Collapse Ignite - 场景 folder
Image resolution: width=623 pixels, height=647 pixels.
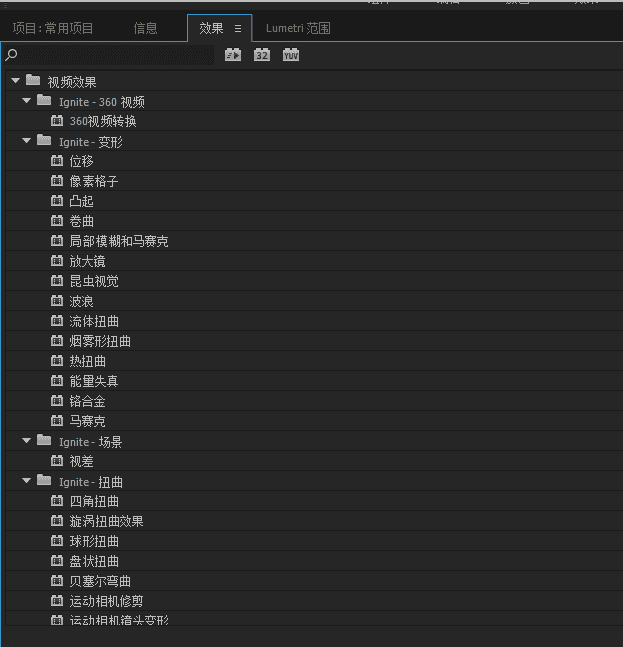[x=27, y=441]
